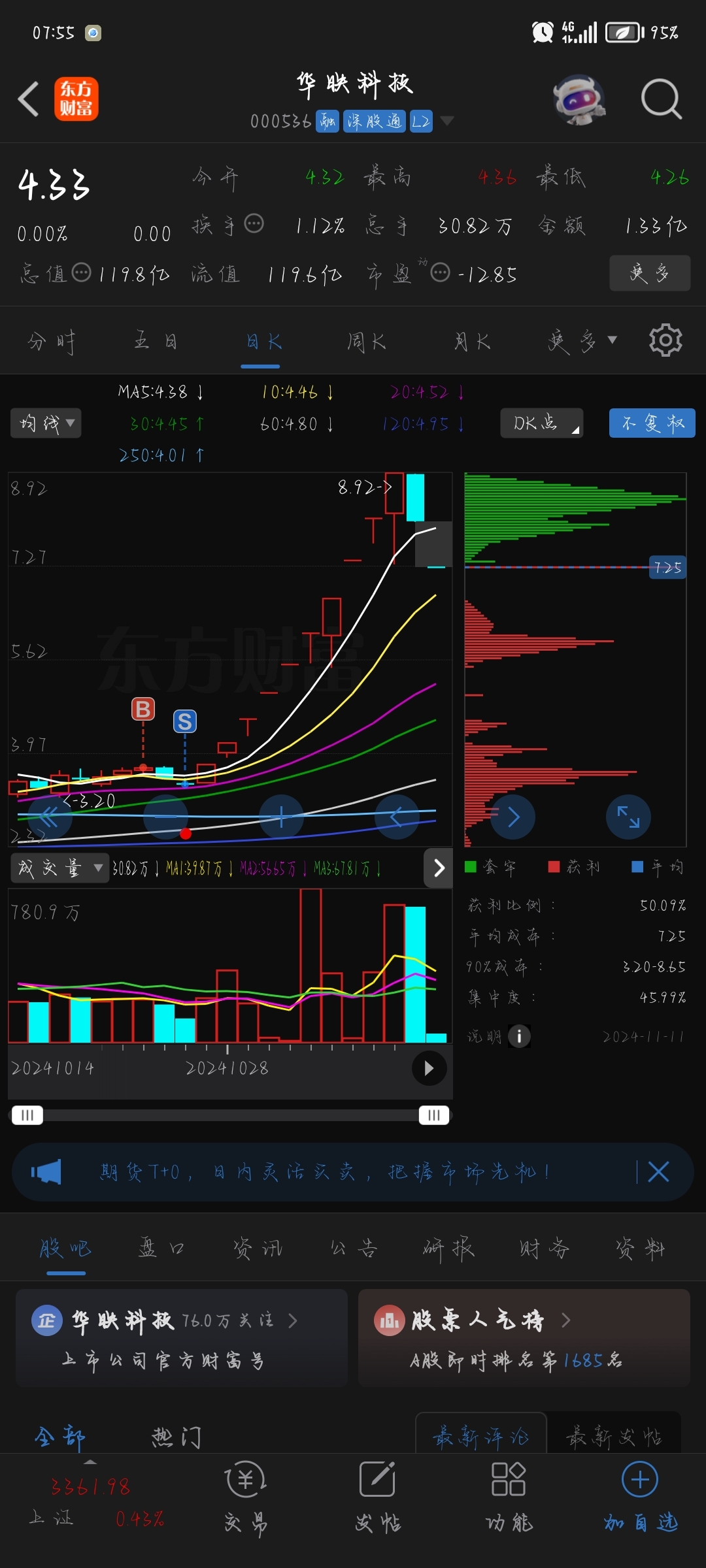Tap the L2 level badge
The image size is (706, 1568).
click(x=421, y=121)
